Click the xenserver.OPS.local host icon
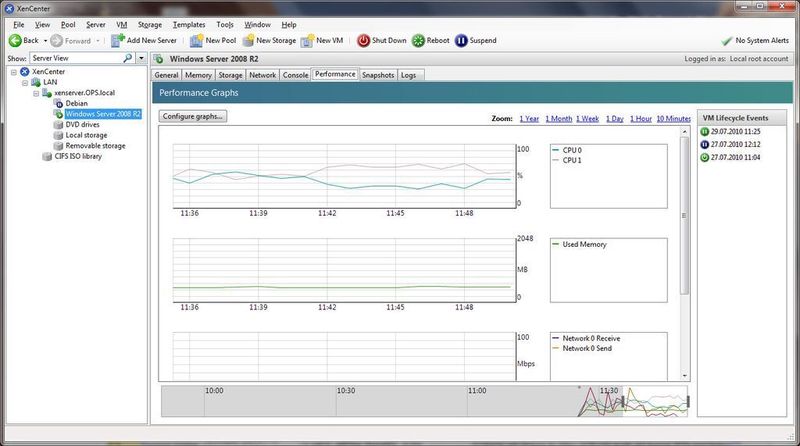Image resolution: width=800 pixels, height=446 pixels. pyautogui.click(x=47, y=92)
